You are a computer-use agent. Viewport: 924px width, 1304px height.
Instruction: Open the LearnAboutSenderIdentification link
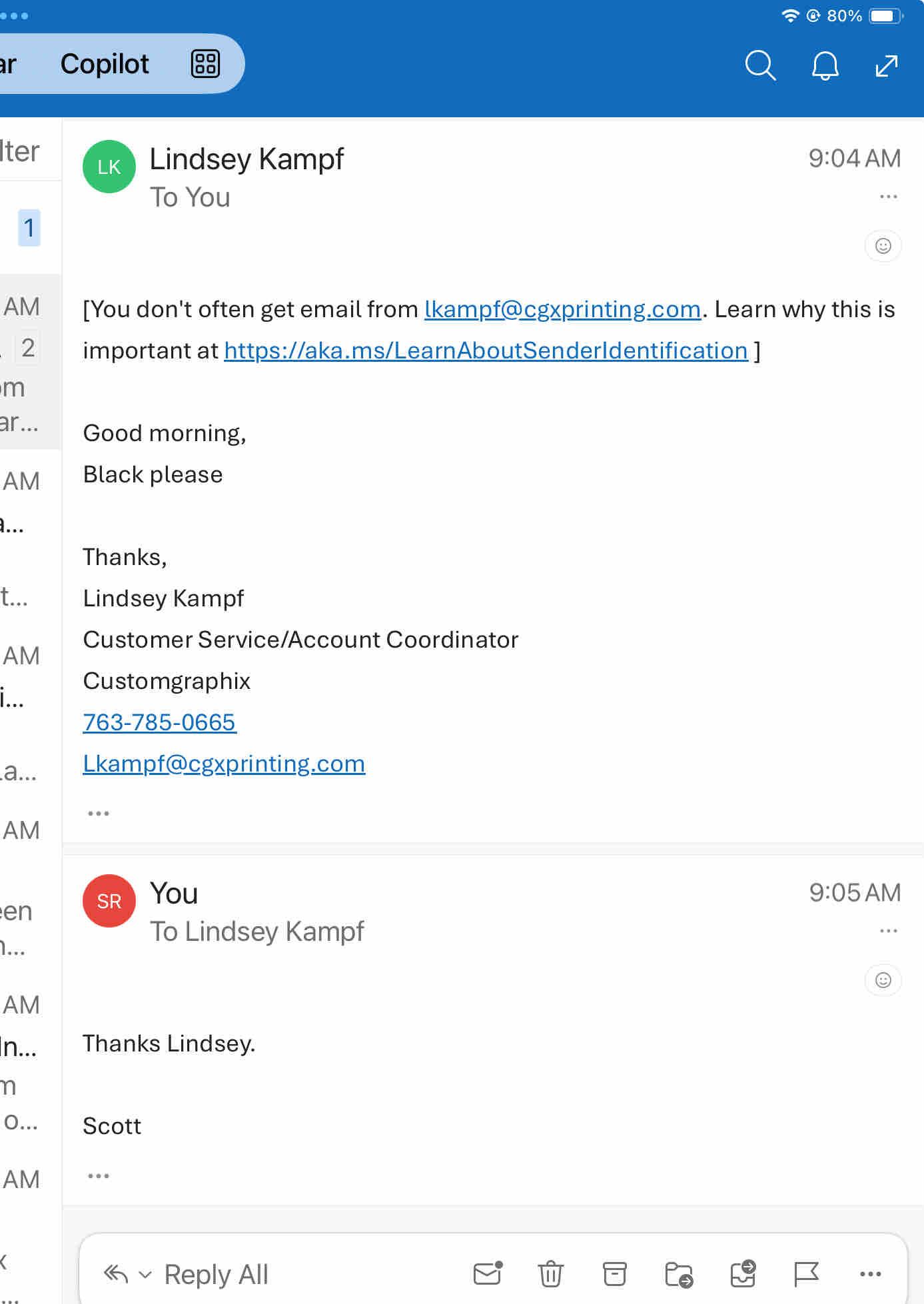[486, 350]
